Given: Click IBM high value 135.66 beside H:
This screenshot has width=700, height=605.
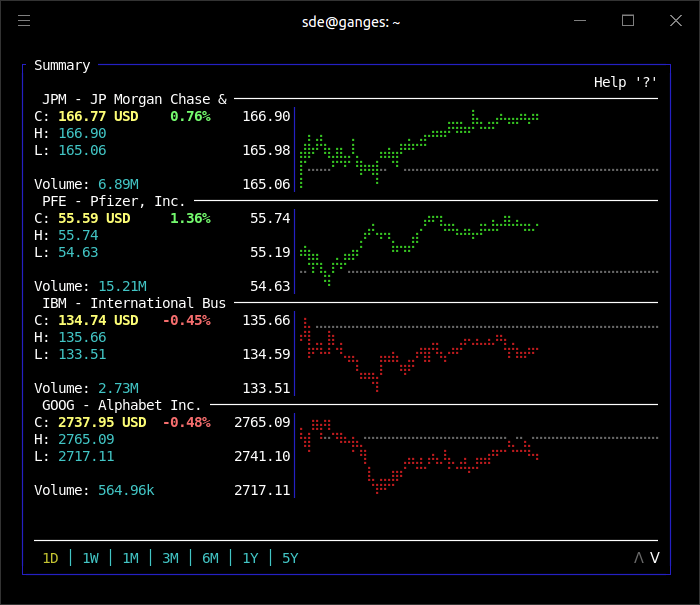Looking at the screenshot, I should click(x=82, y=338).
